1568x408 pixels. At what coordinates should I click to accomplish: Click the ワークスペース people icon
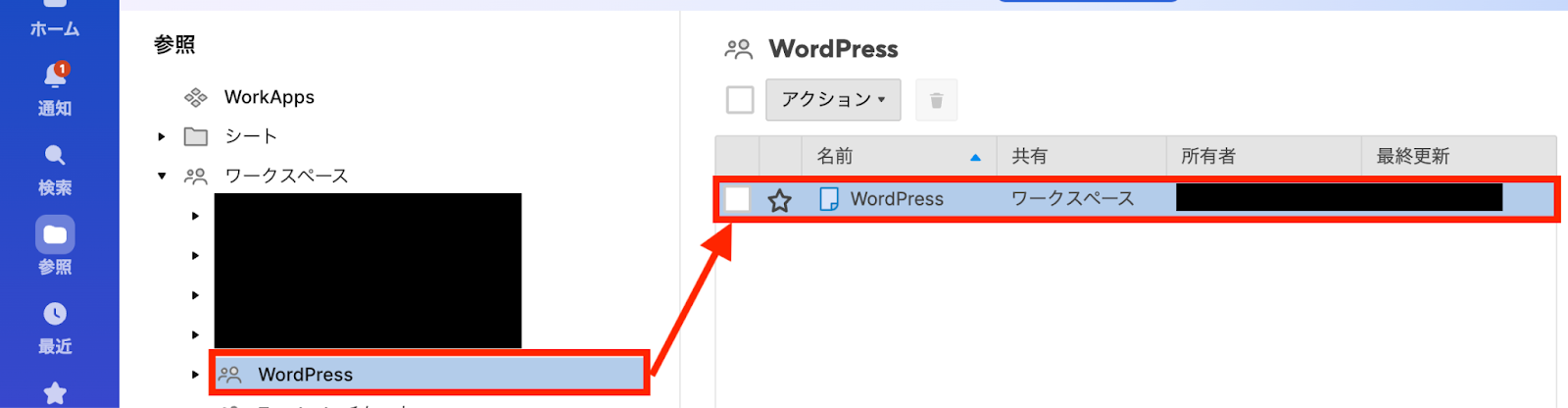(196, 177)
